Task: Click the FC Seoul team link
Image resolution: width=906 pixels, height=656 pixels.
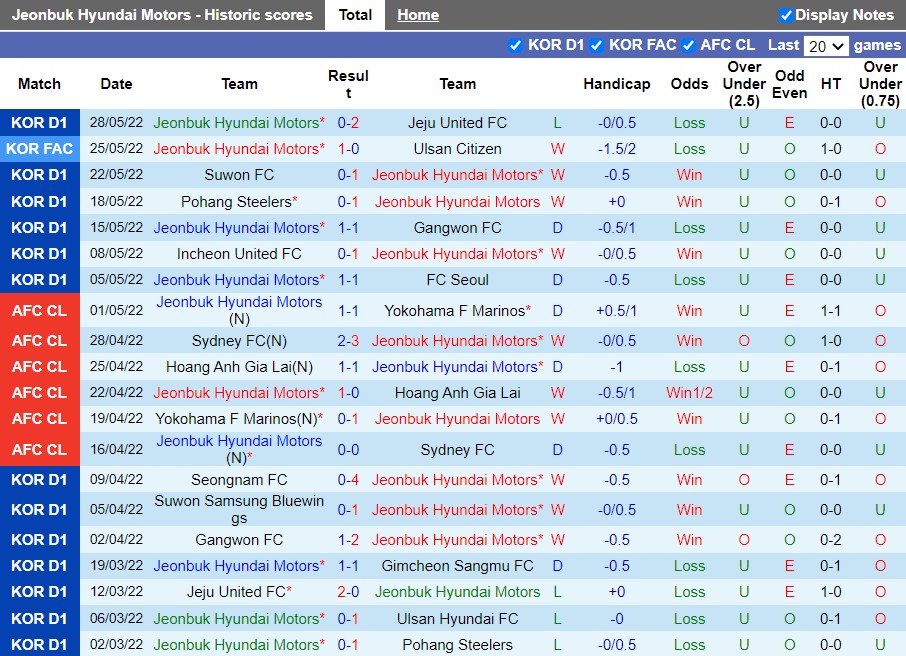Action: click(457, 279)
